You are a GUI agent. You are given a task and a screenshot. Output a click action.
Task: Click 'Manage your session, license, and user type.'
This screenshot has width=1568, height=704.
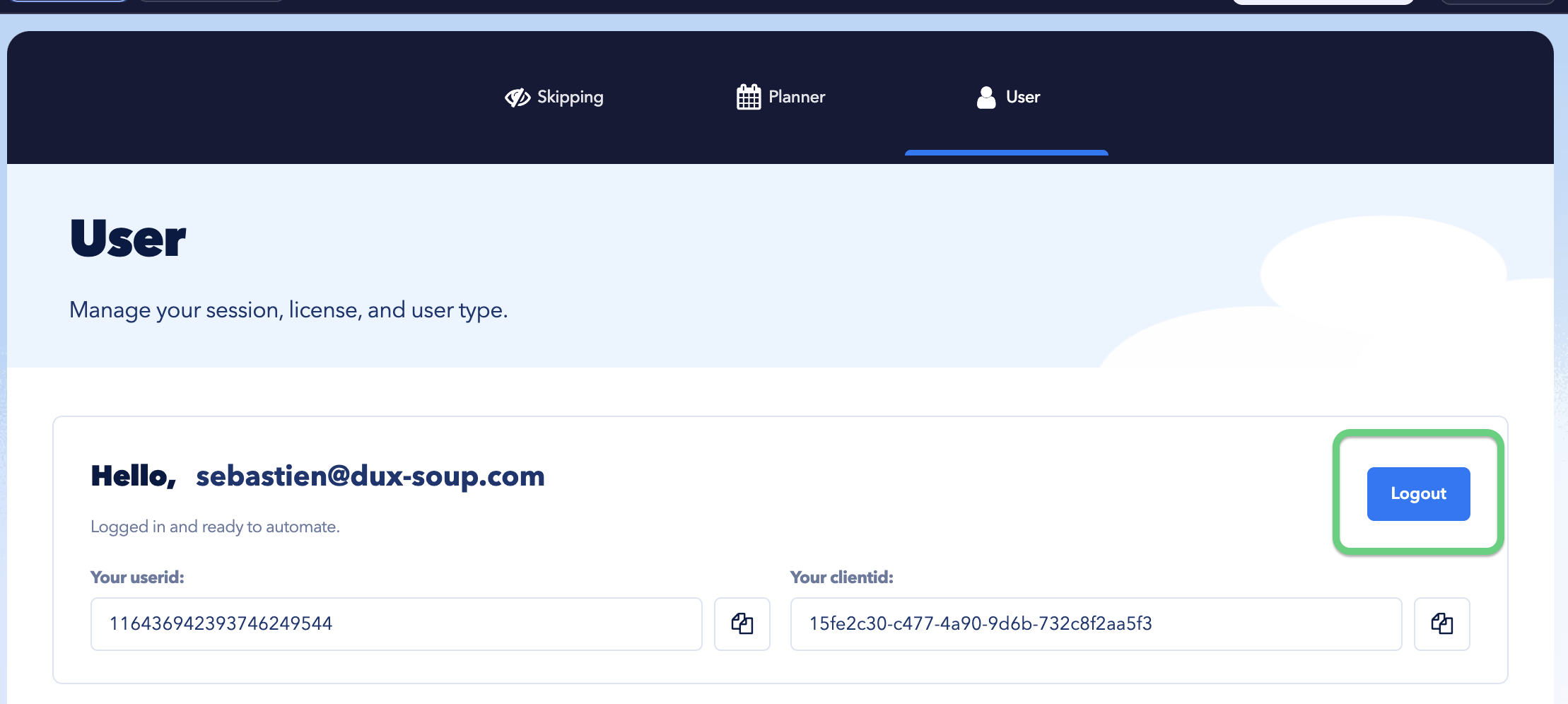coord(288,310)
